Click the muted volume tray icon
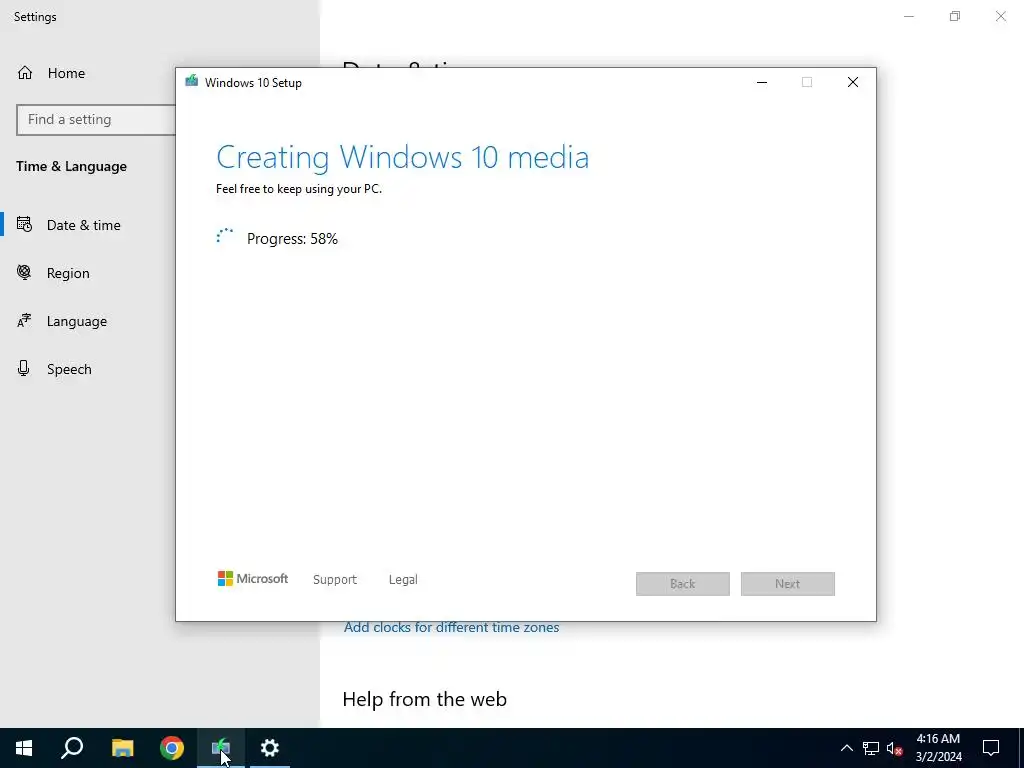 (x=895, y=748)
